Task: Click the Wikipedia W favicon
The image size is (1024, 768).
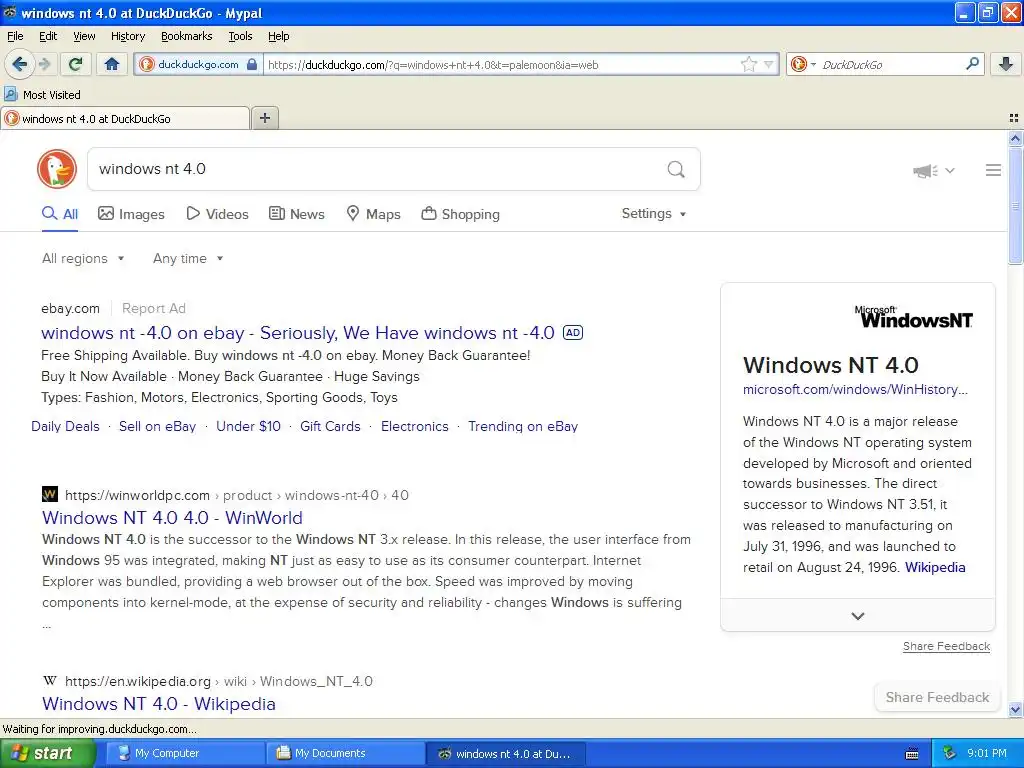Action: (x=50, y=680)
